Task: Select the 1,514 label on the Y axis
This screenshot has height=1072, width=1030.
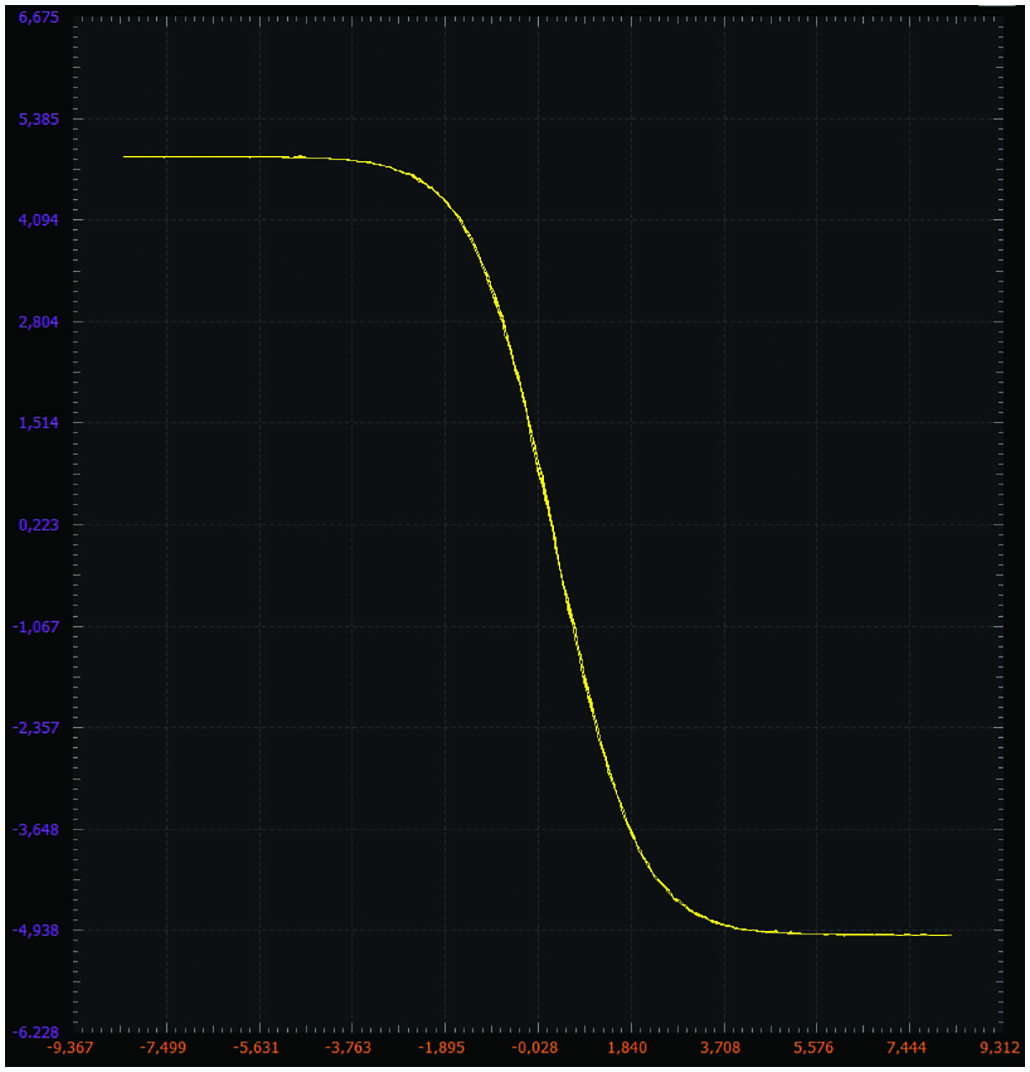Action: click(39, 423)
